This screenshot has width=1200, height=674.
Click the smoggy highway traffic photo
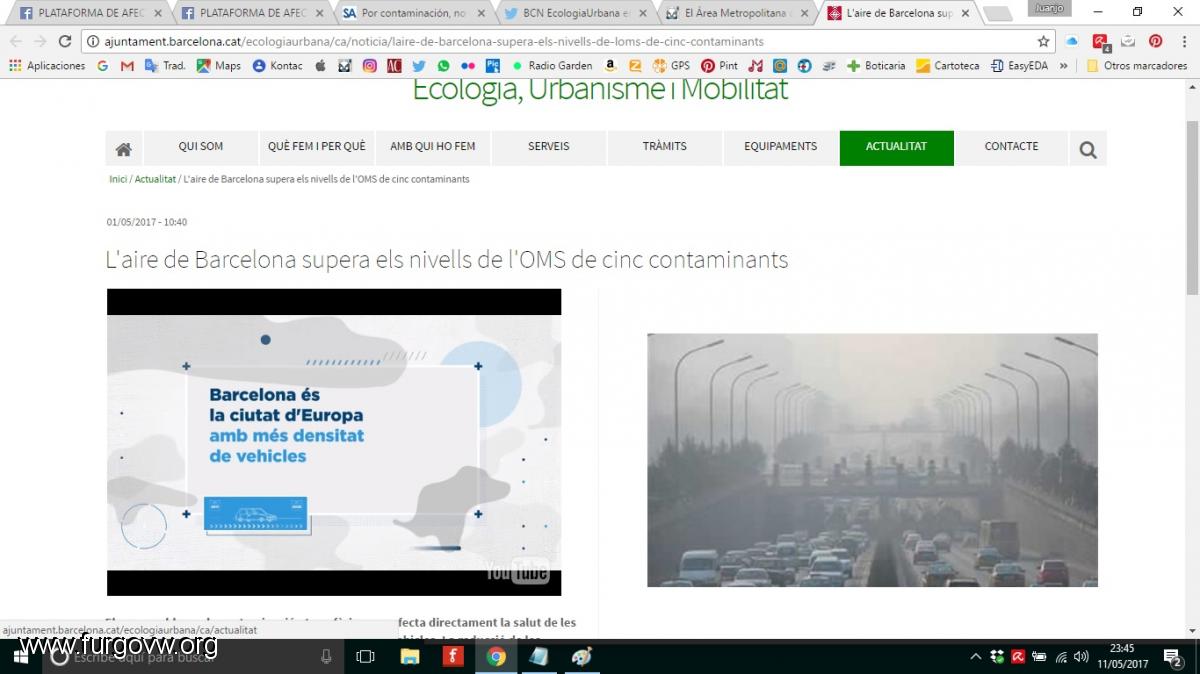point(872,460)
